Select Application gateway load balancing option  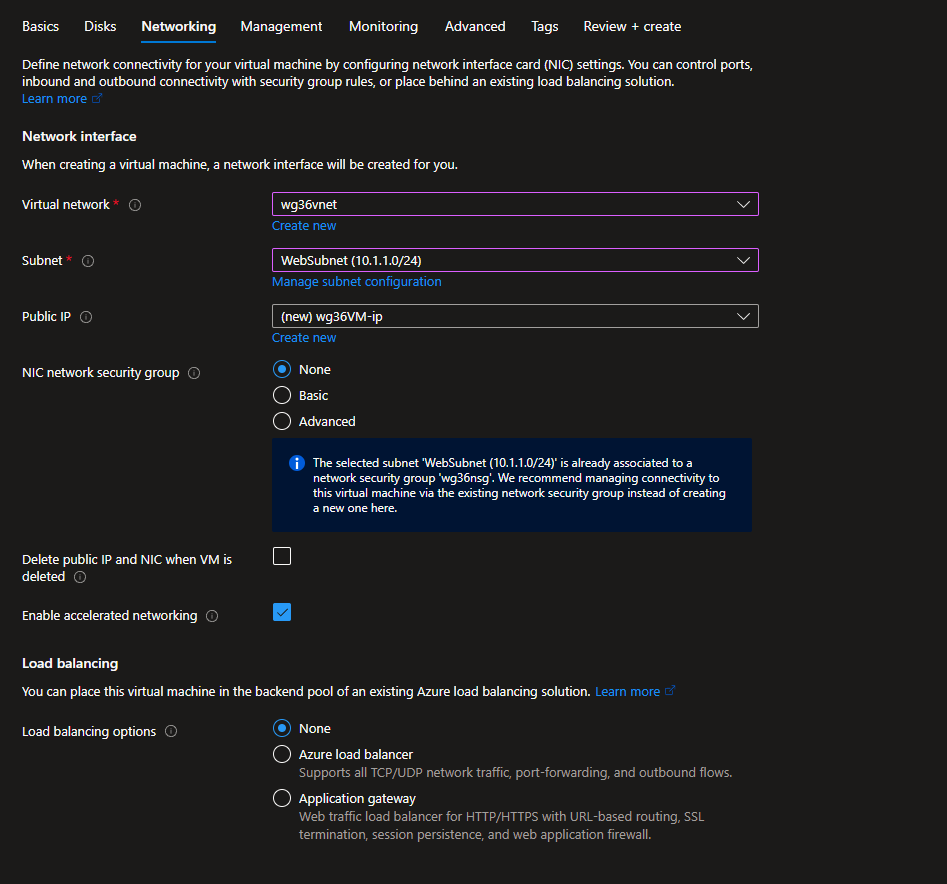(282, 799)
